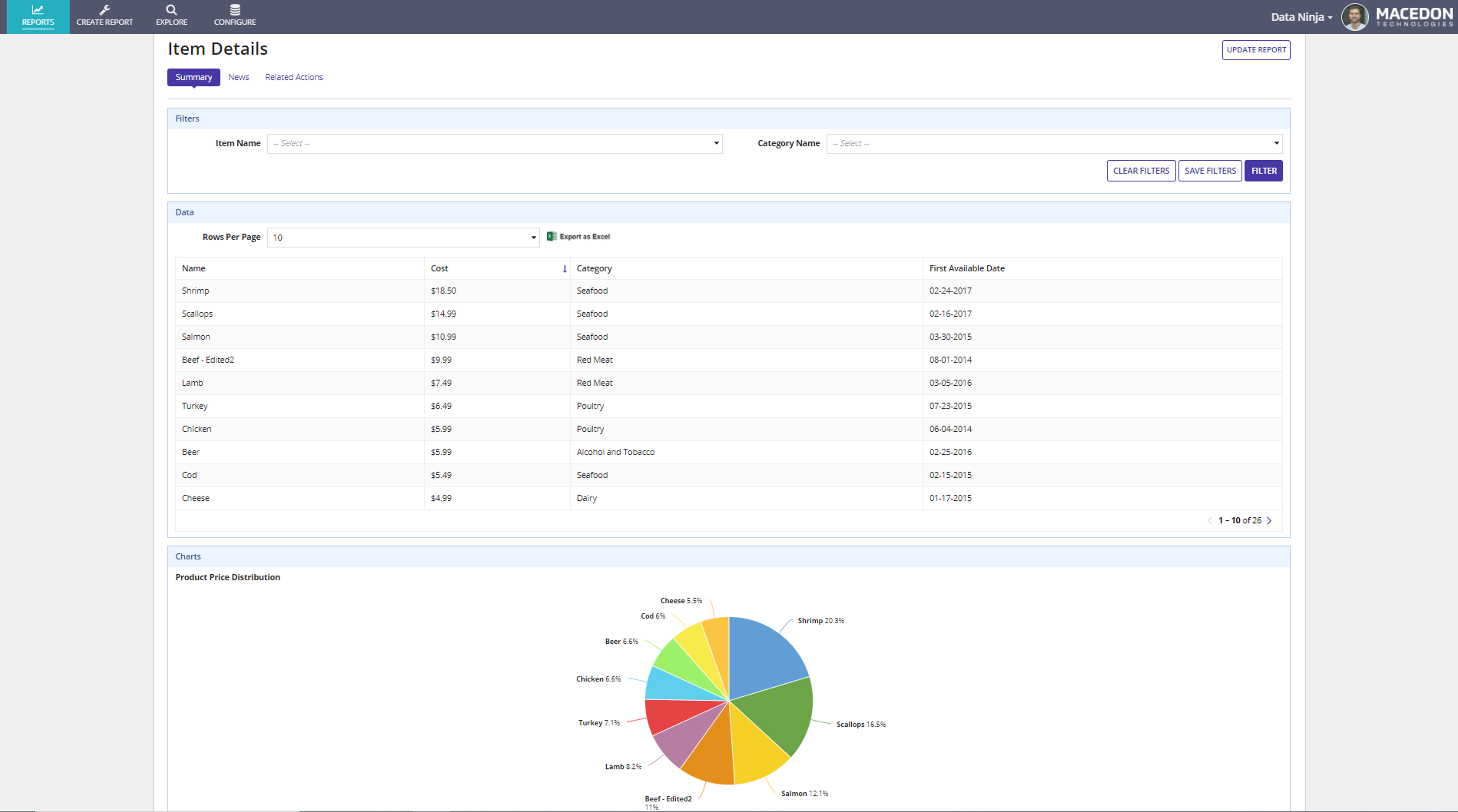1458x812 pixels.
Task: Click the Save Filters button
Action: 1210,171
